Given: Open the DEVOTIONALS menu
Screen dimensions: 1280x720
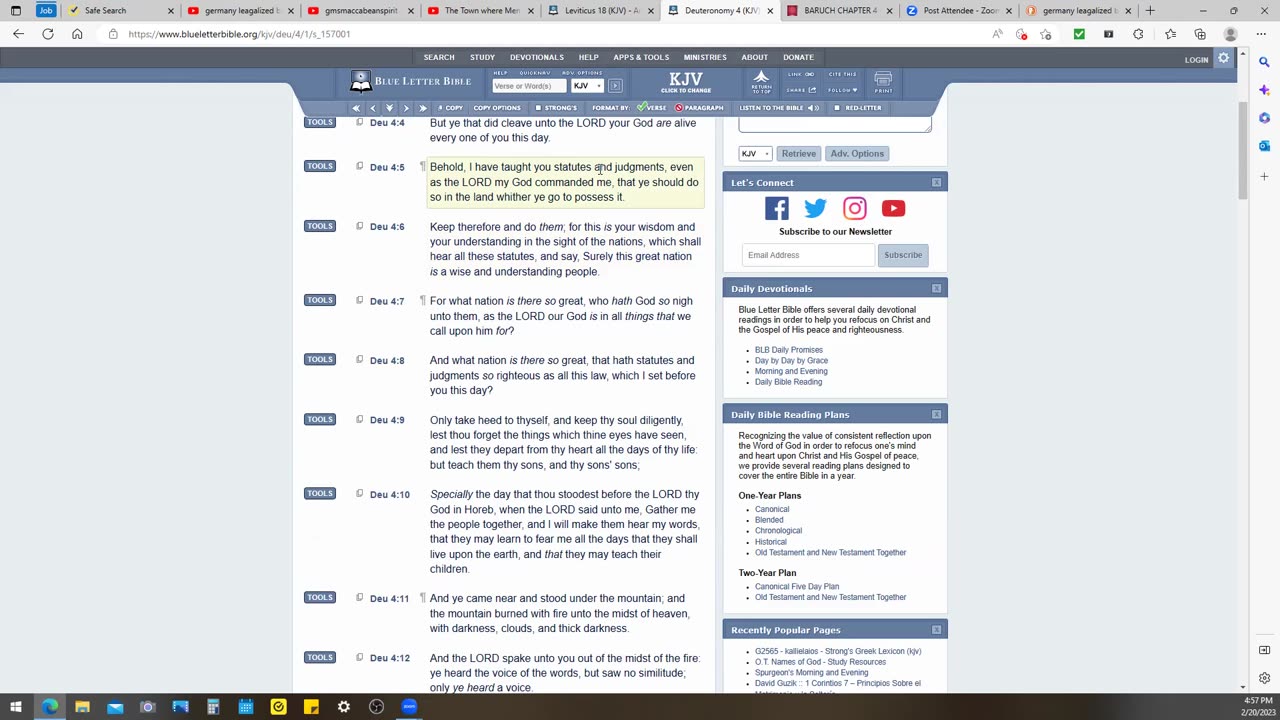Looking at the screenshot, I should pos(537,57).
